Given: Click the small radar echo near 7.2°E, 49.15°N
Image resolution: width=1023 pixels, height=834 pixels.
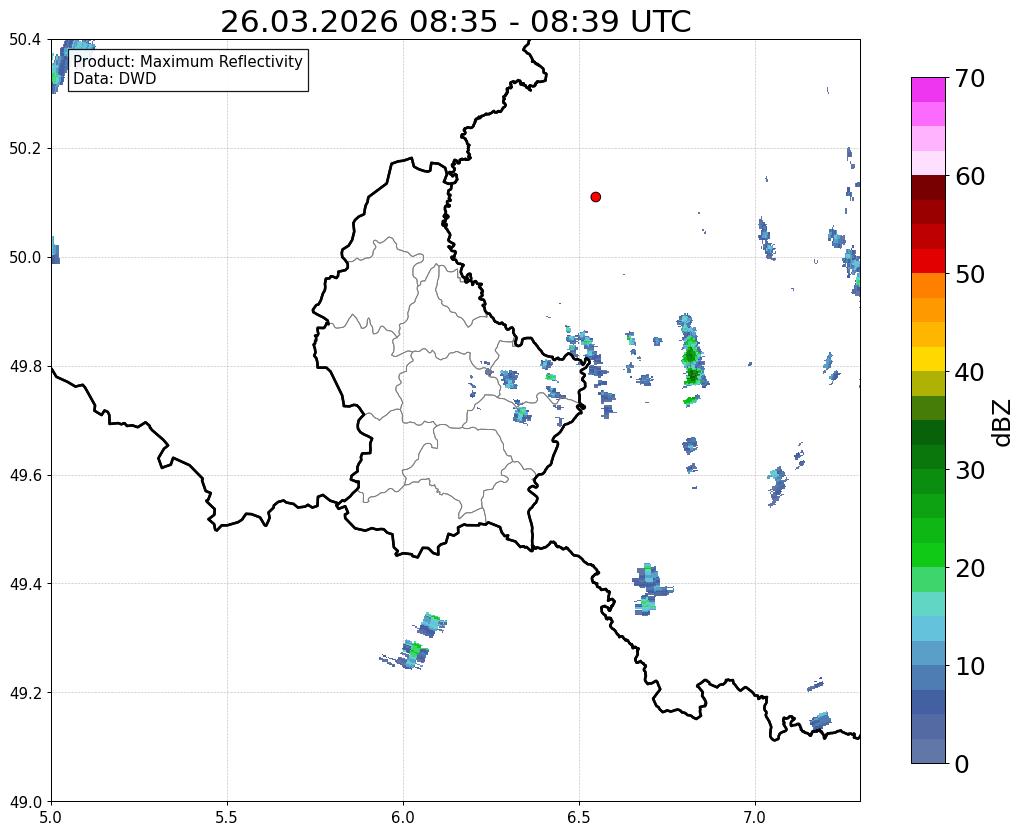Looking at the screenshot, I should (x=820, y=720).
